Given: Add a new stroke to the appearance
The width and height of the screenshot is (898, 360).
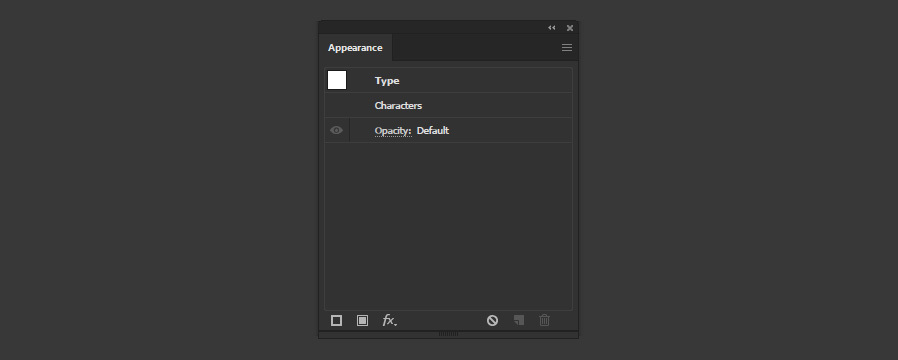Looking at the screenshot, I should coord(337,321).
